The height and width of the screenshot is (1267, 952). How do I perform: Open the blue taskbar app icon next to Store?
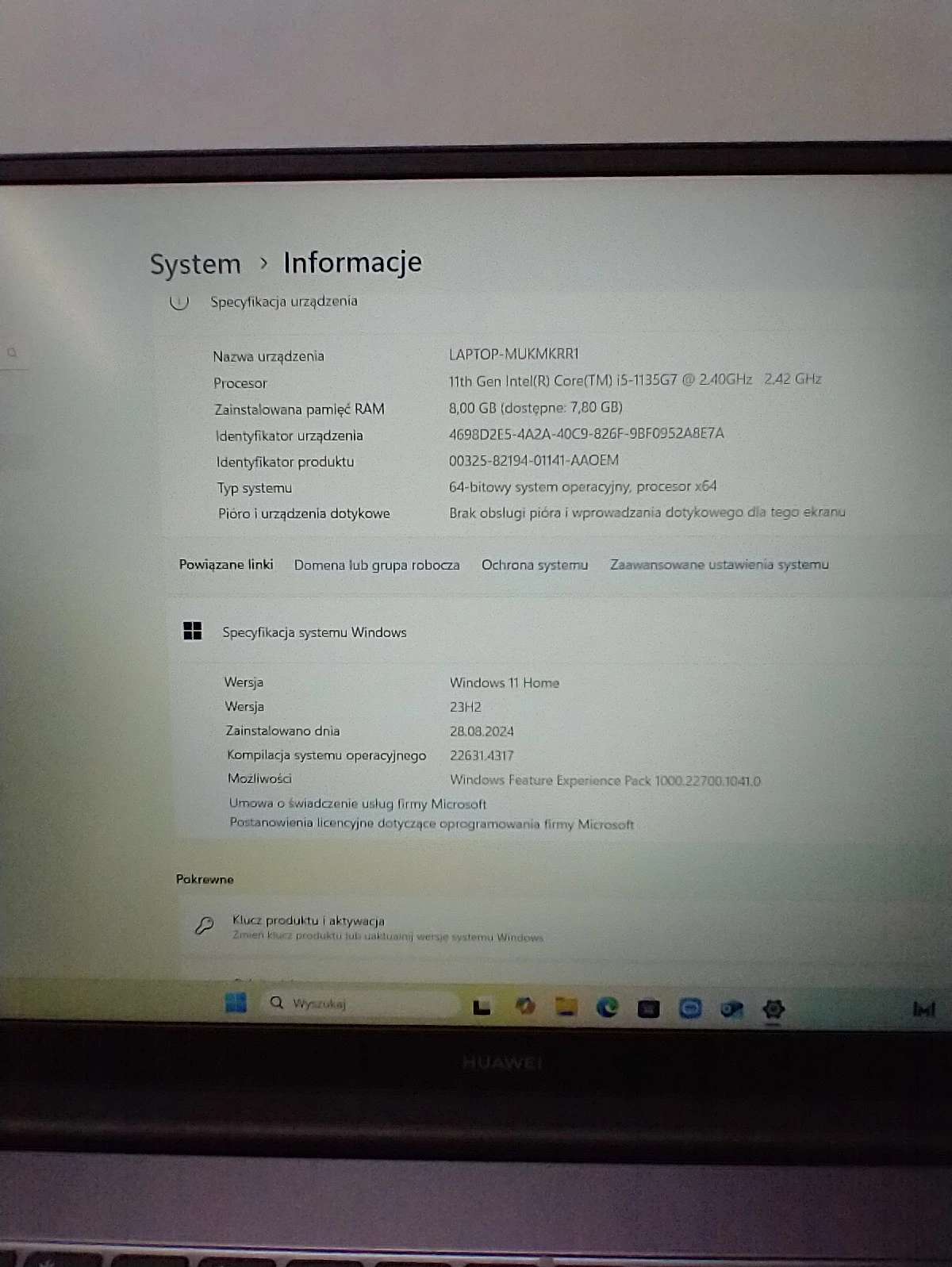tap(690, 1008)
